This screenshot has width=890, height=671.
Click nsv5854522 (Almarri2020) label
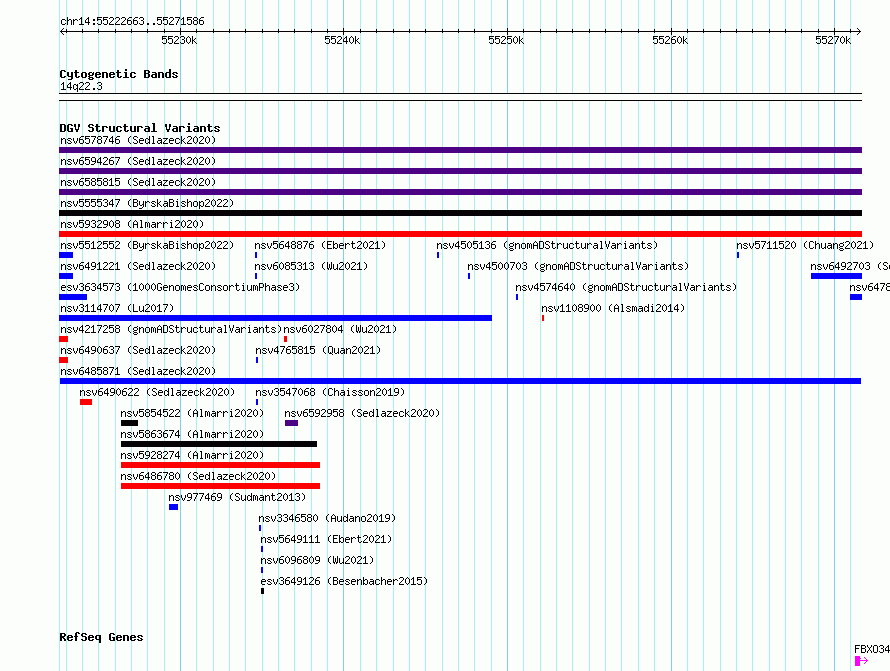click(192, 413)
